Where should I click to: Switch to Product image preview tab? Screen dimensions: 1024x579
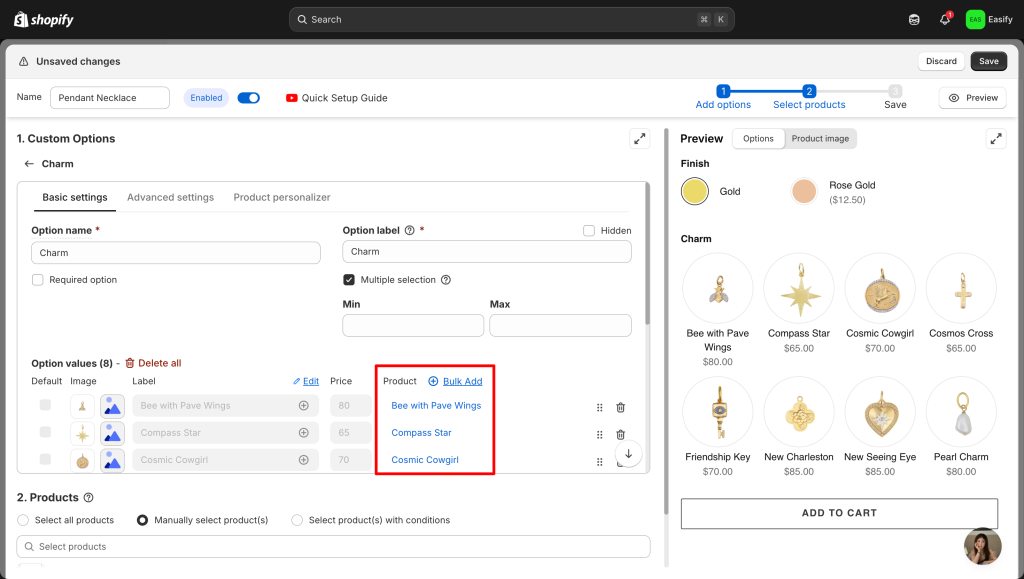click(x=820, y=139)
